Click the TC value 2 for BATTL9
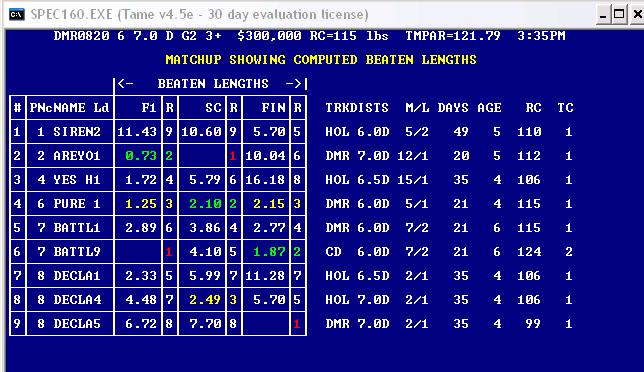Image resolution: width=644 pixels, height=372 pixels. click(569, 252)
